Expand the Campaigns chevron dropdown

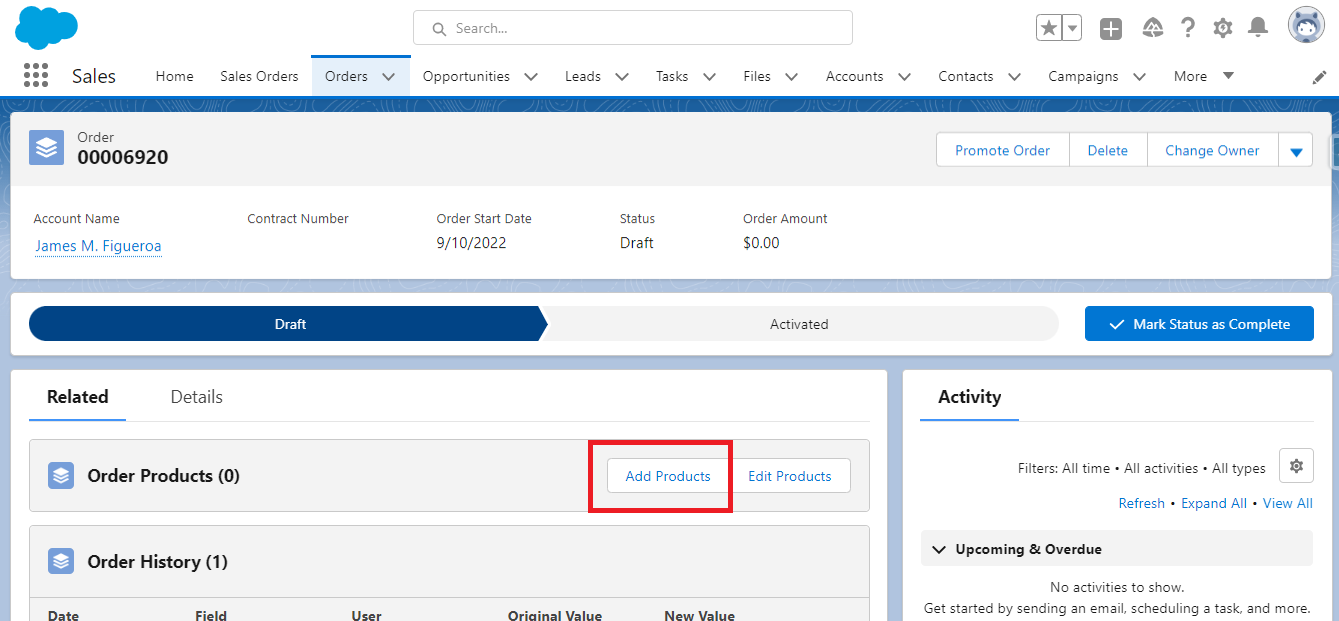coord(1139,76)
